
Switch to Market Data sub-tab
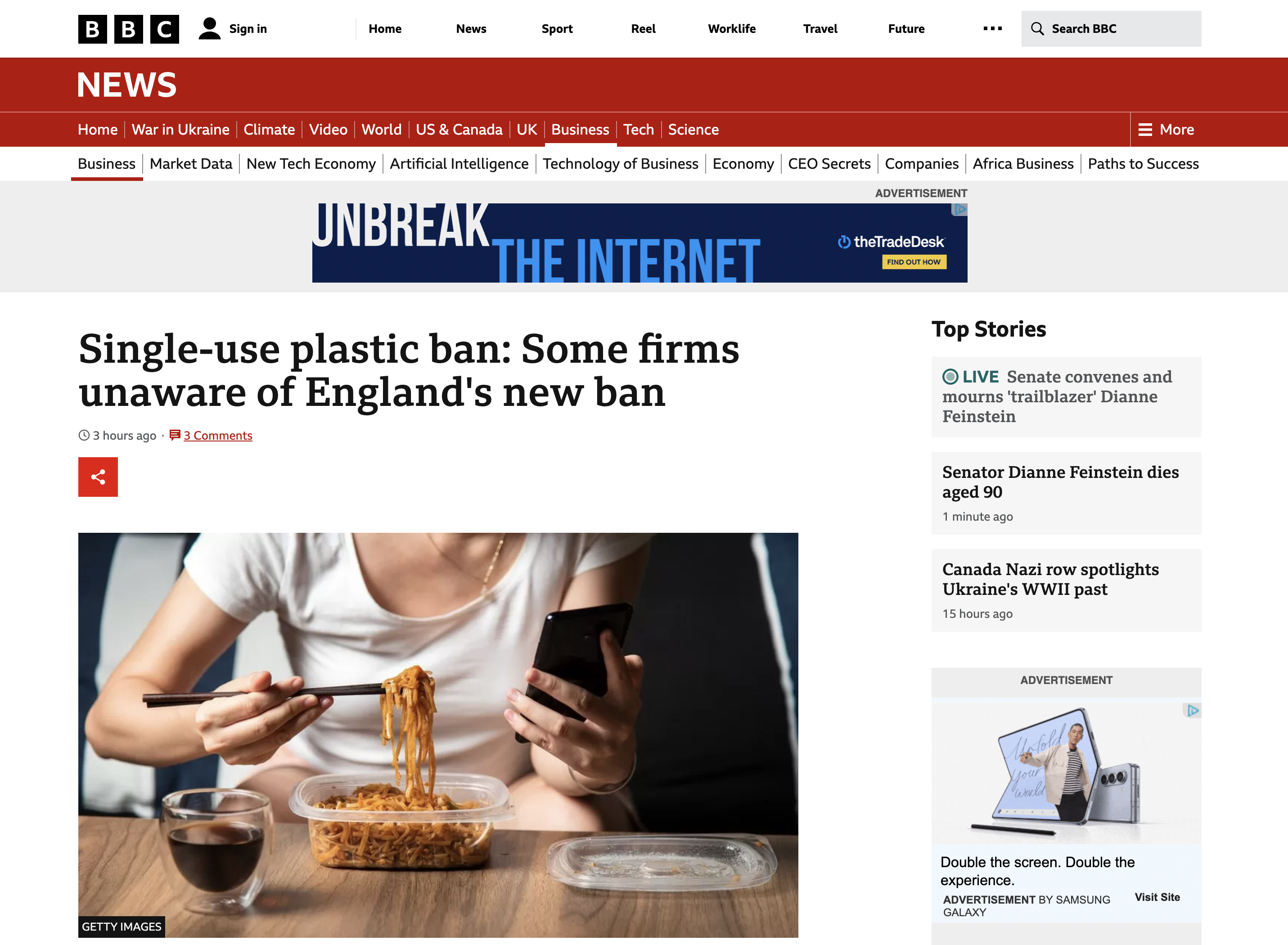point(190,164)
